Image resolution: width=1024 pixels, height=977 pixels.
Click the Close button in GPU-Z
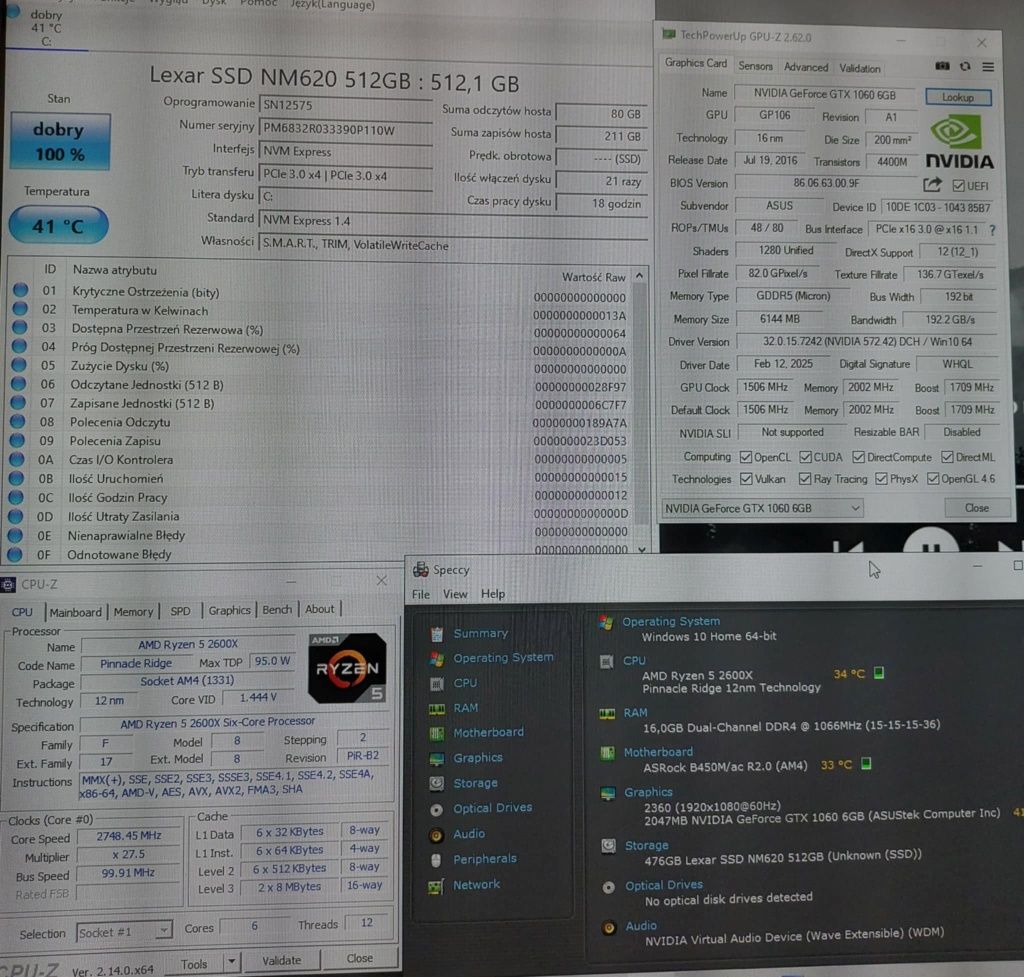(977, 507)
